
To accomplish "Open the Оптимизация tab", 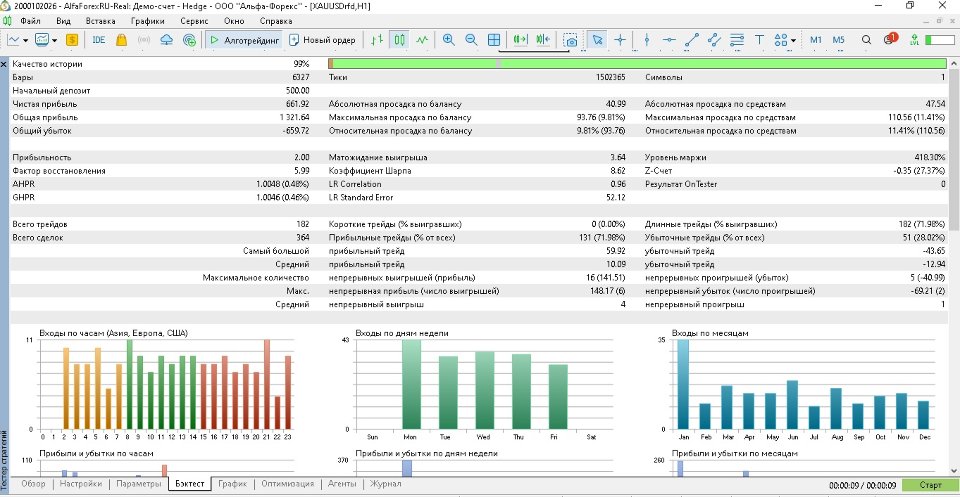I will 286,484.
